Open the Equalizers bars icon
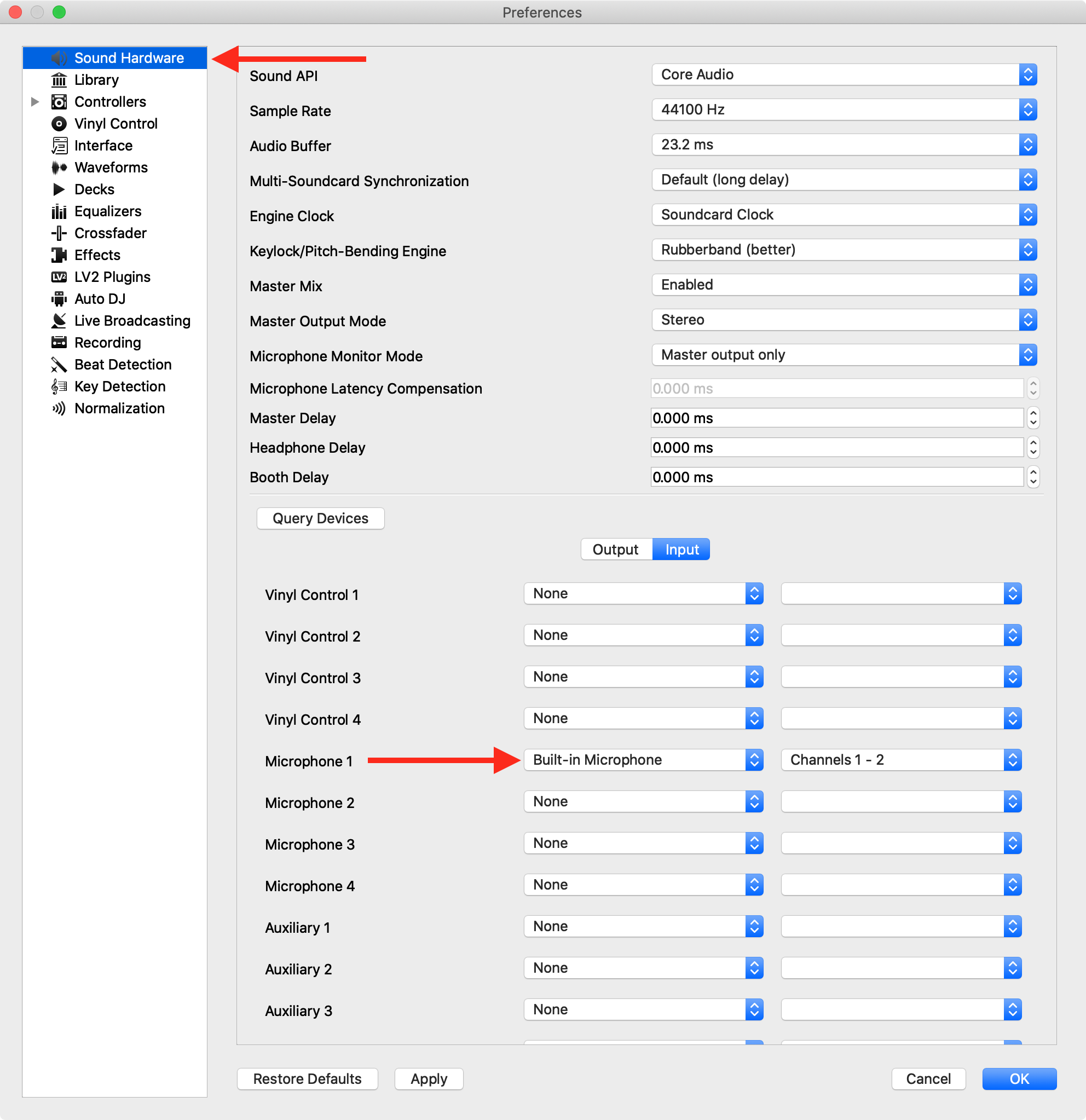The image size is (1086, 1120). (x=59, y=211)
